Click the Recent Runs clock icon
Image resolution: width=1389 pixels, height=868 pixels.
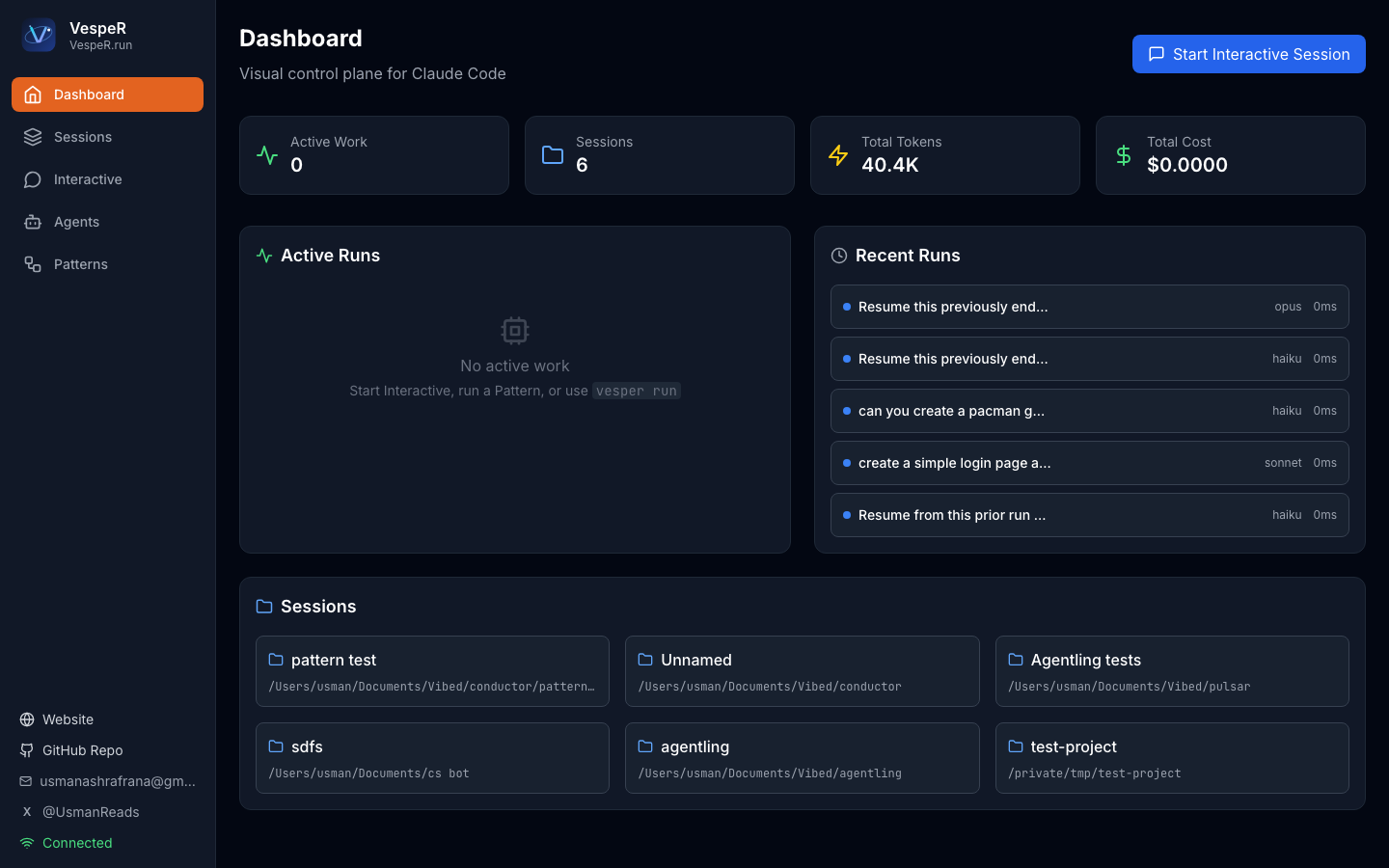click(x=838, y=256)
